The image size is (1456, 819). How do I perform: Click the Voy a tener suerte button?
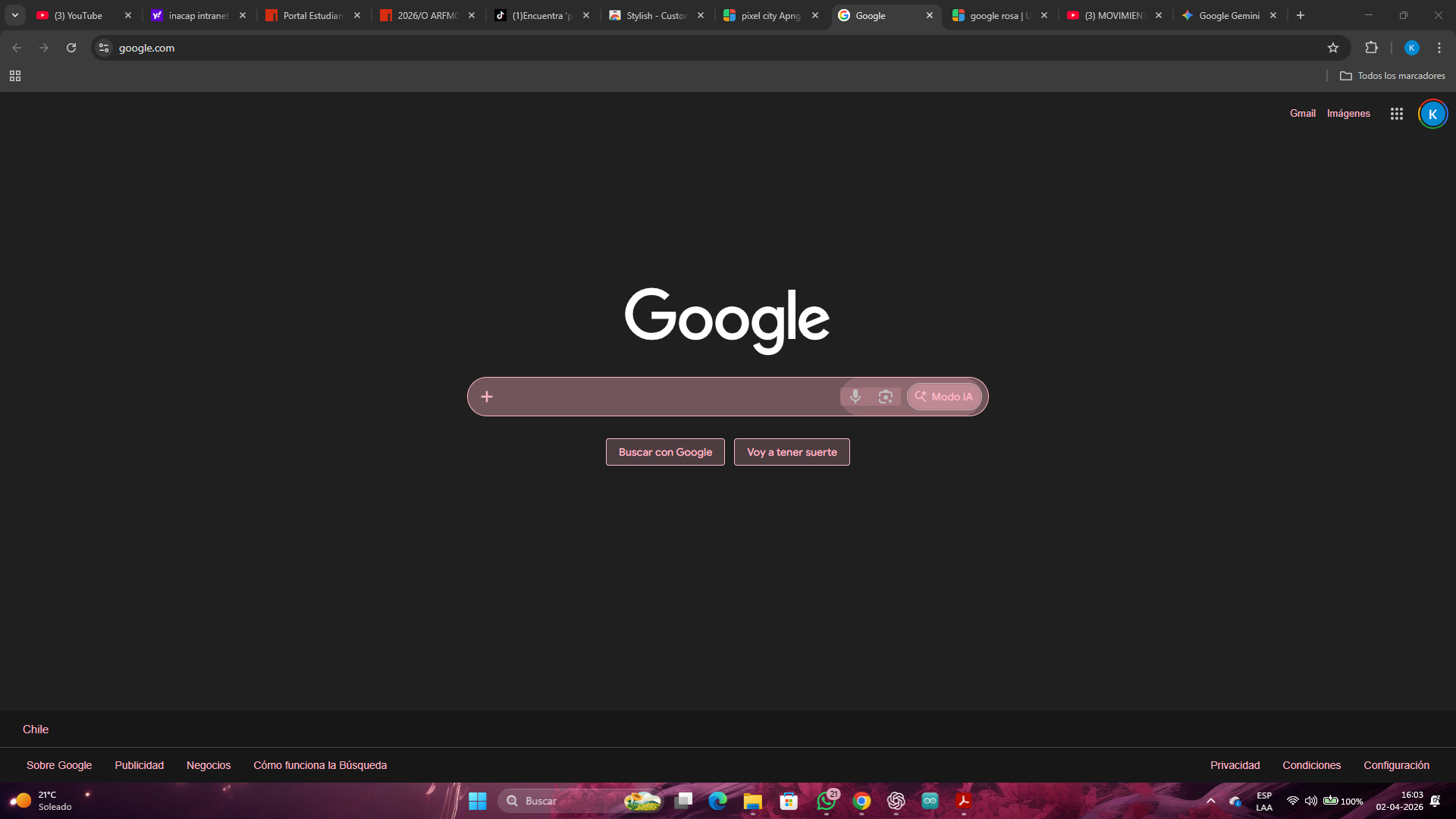[791, 451]
